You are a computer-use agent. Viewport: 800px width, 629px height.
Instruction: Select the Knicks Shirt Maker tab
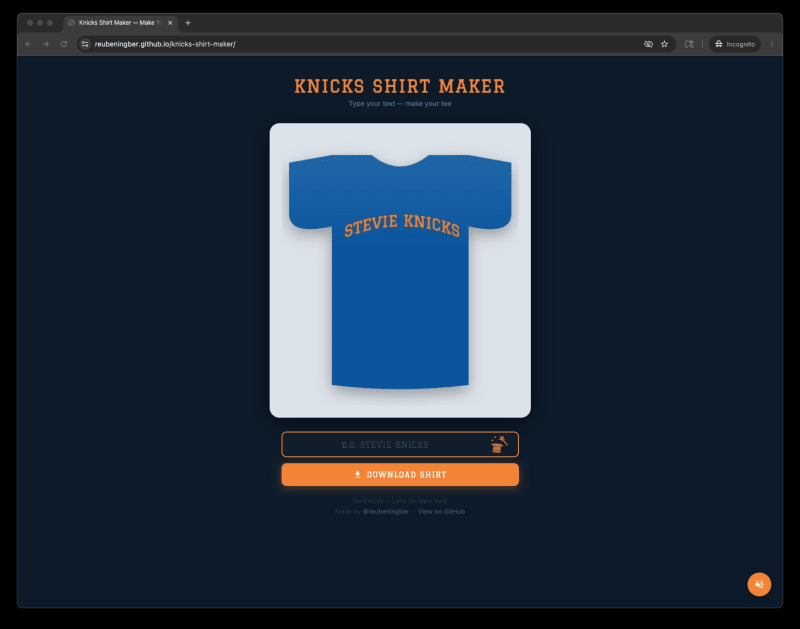[x=119, y=23]
